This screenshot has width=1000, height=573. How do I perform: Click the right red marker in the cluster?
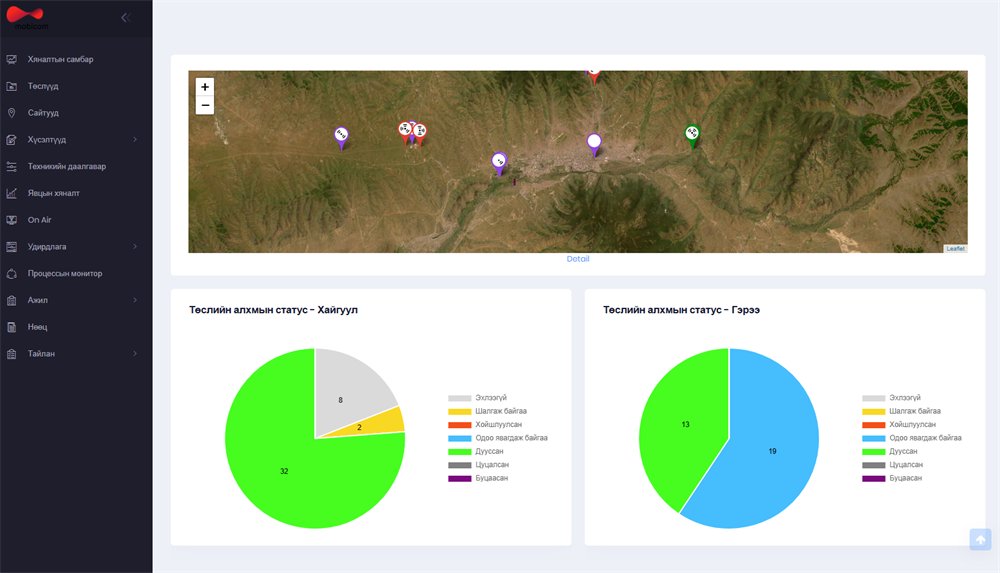click(x=420, y=135)
